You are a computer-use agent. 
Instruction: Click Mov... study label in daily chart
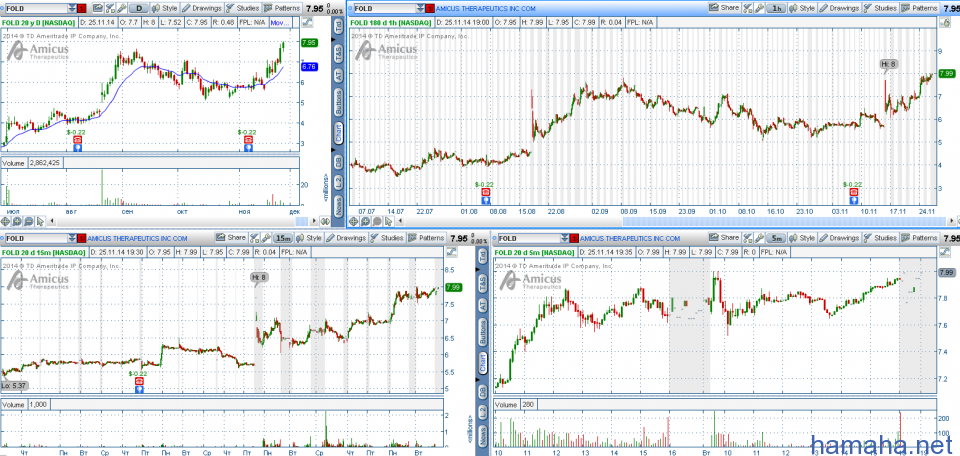pyautogui.click(x=279, y=23)
